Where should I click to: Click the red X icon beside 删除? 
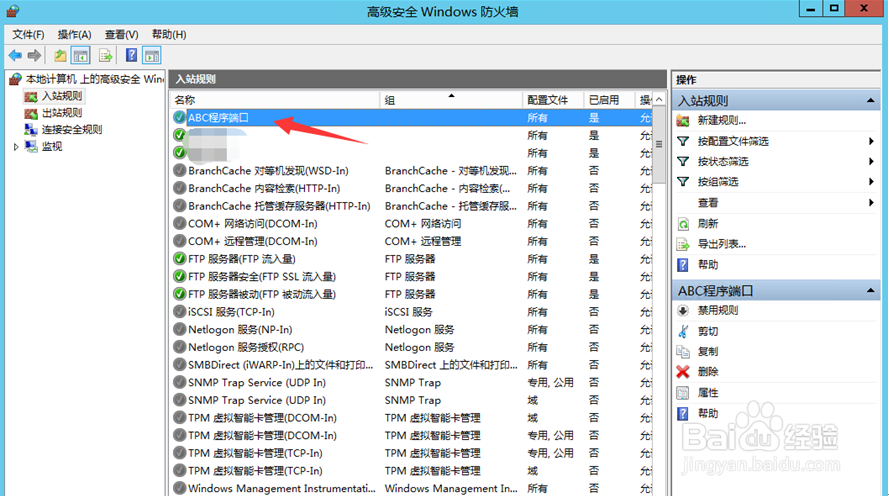click(683, 372)
